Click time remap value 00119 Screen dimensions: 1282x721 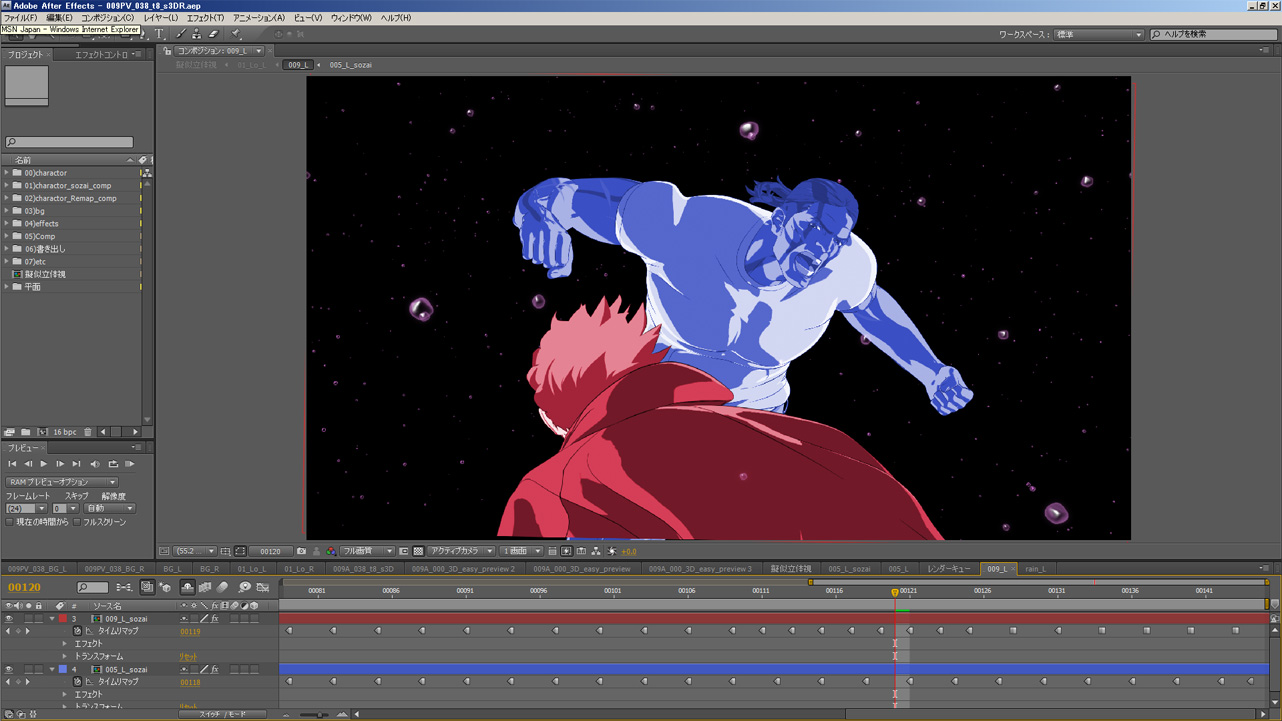click(x=190, y=632)
